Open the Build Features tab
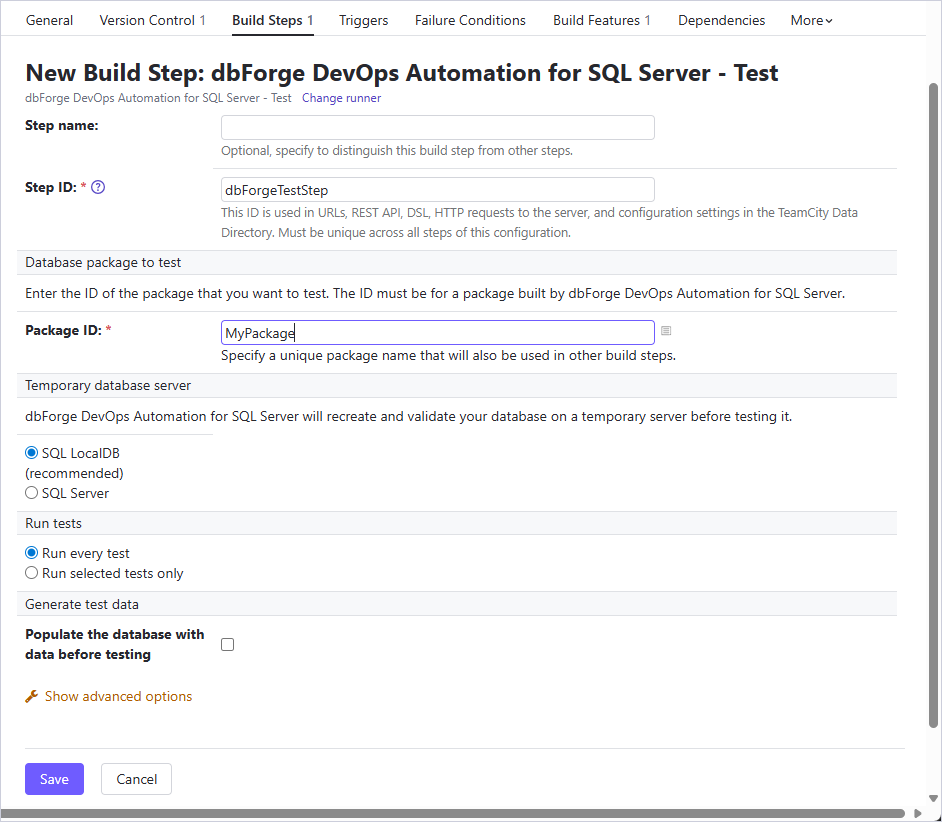 (601, 20)
